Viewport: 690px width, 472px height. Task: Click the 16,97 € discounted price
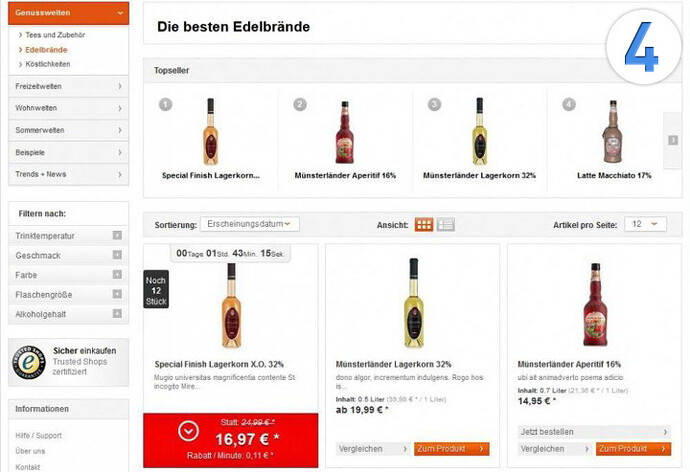click(x=247, y=439)
